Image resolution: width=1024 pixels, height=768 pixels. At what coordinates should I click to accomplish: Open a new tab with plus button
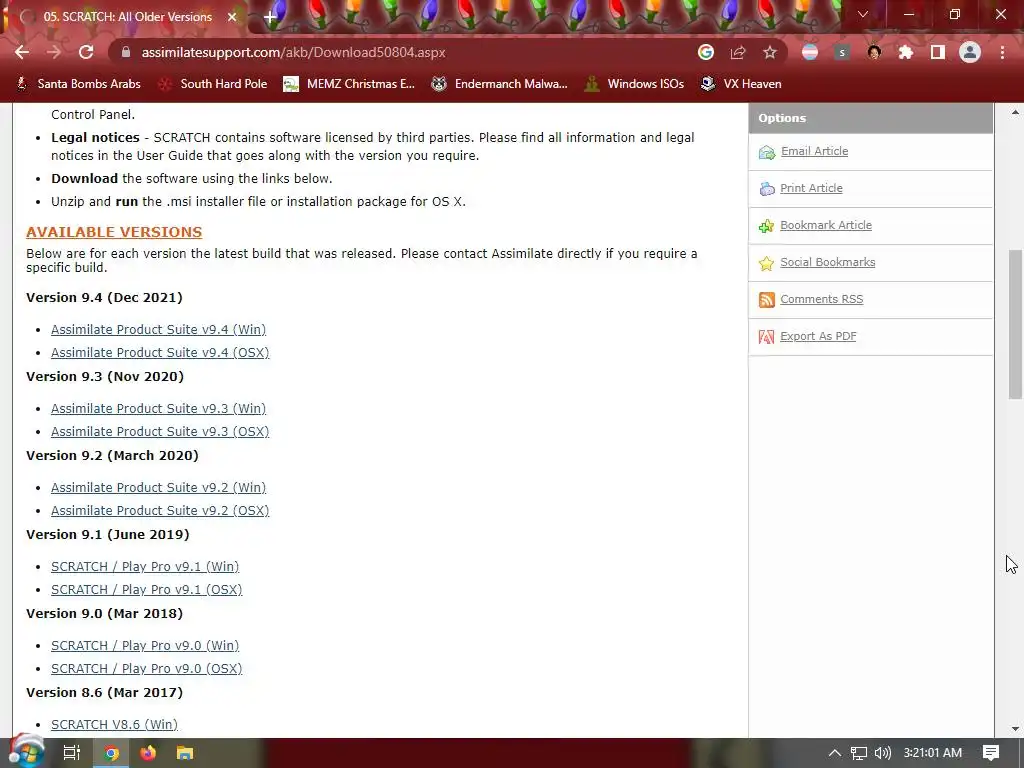(270, 17)
